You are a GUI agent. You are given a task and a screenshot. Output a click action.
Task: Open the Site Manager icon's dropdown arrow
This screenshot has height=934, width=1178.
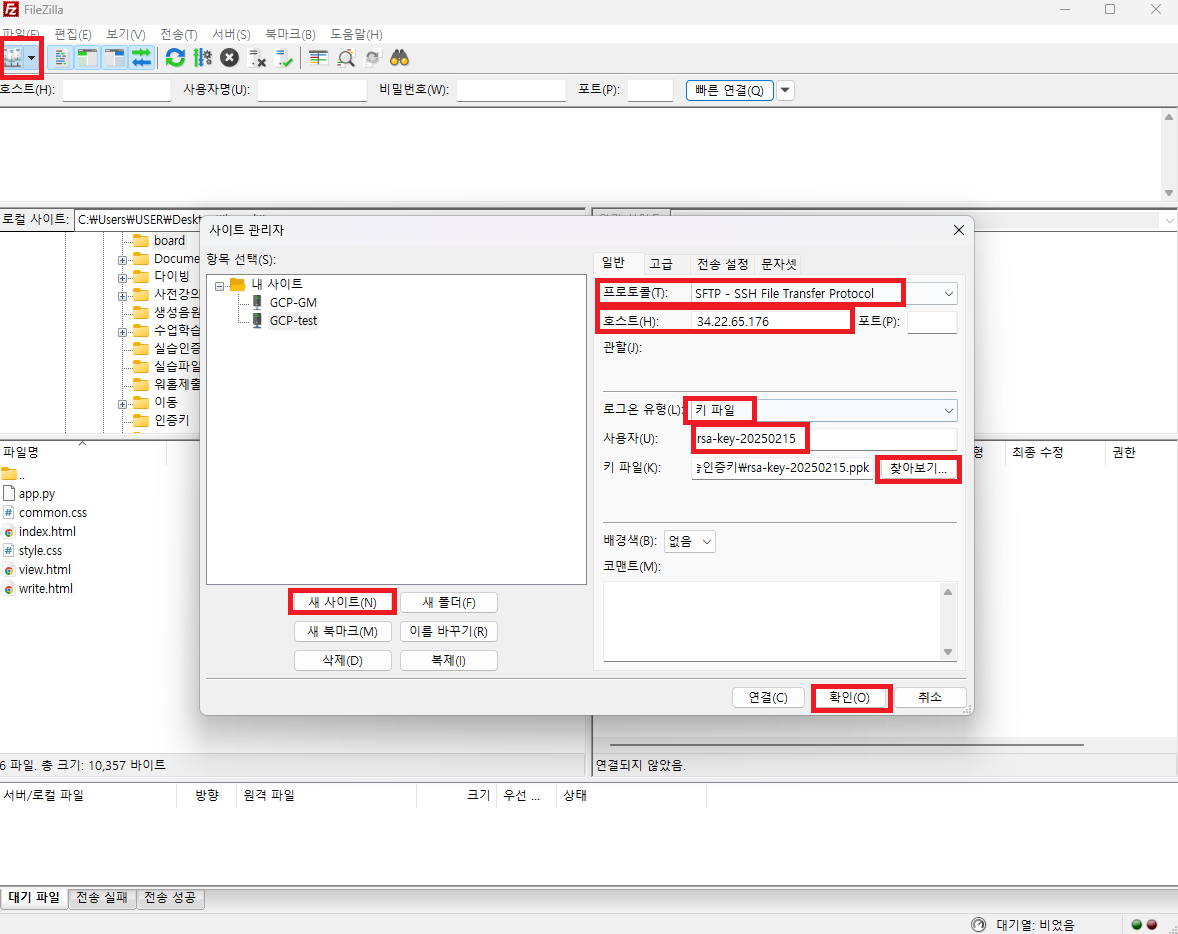click(x=32, y=58)
